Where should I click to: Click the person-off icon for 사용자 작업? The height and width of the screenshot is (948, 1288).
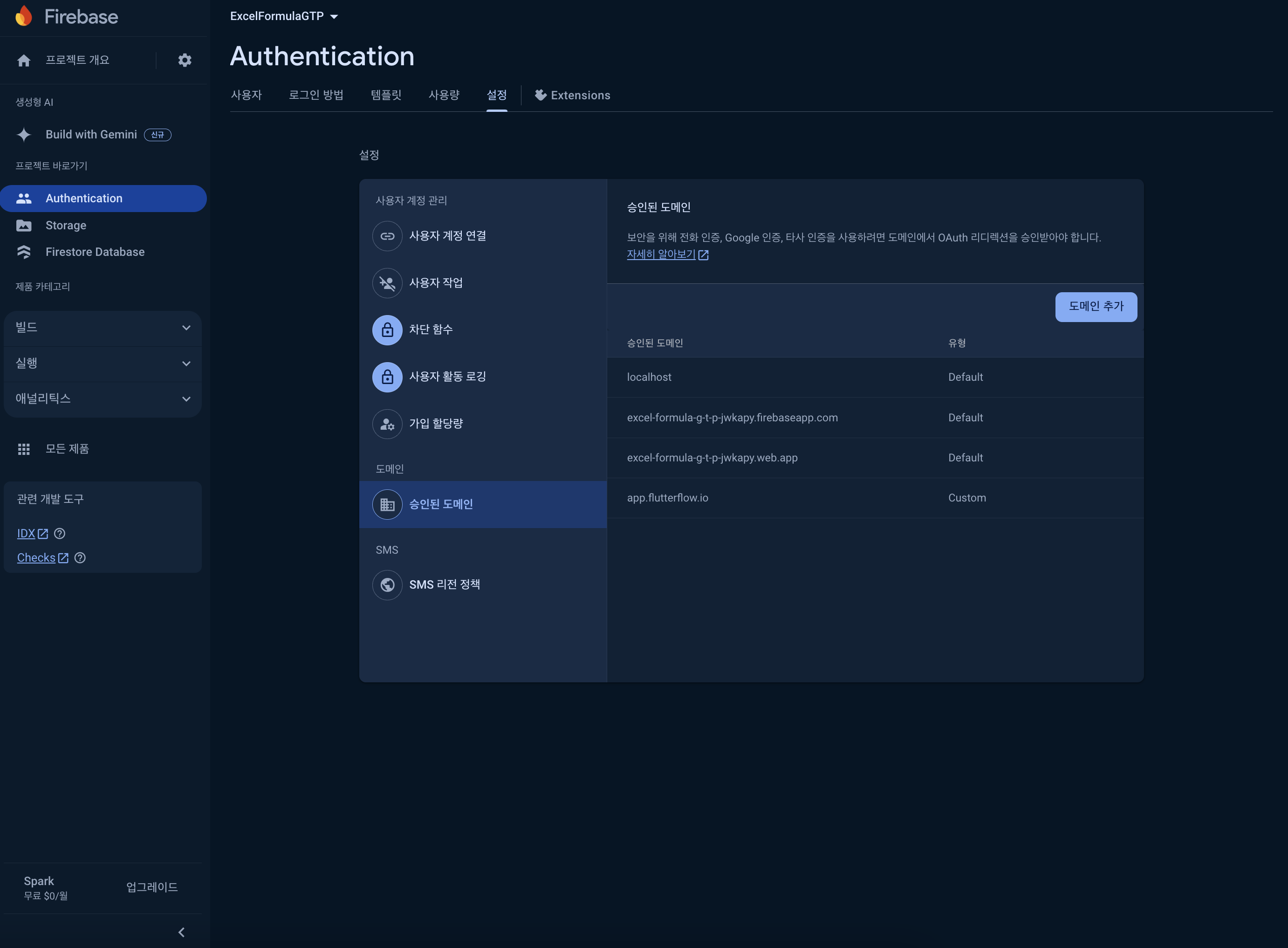tap(387, 283)
